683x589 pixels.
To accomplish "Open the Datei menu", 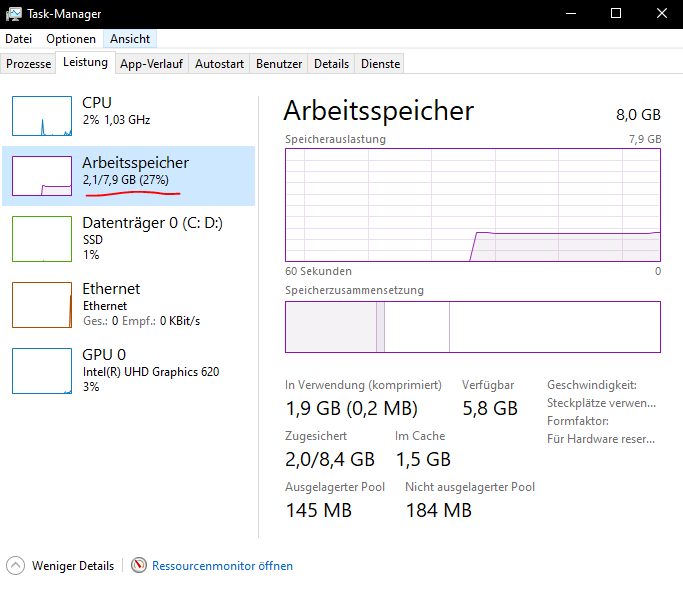I will [19, 39].
